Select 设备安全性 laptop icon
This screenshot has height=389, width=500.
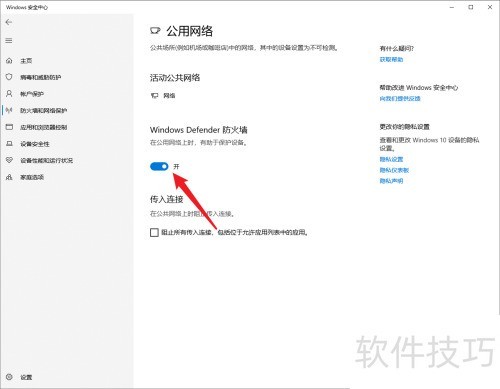point(9,144)
